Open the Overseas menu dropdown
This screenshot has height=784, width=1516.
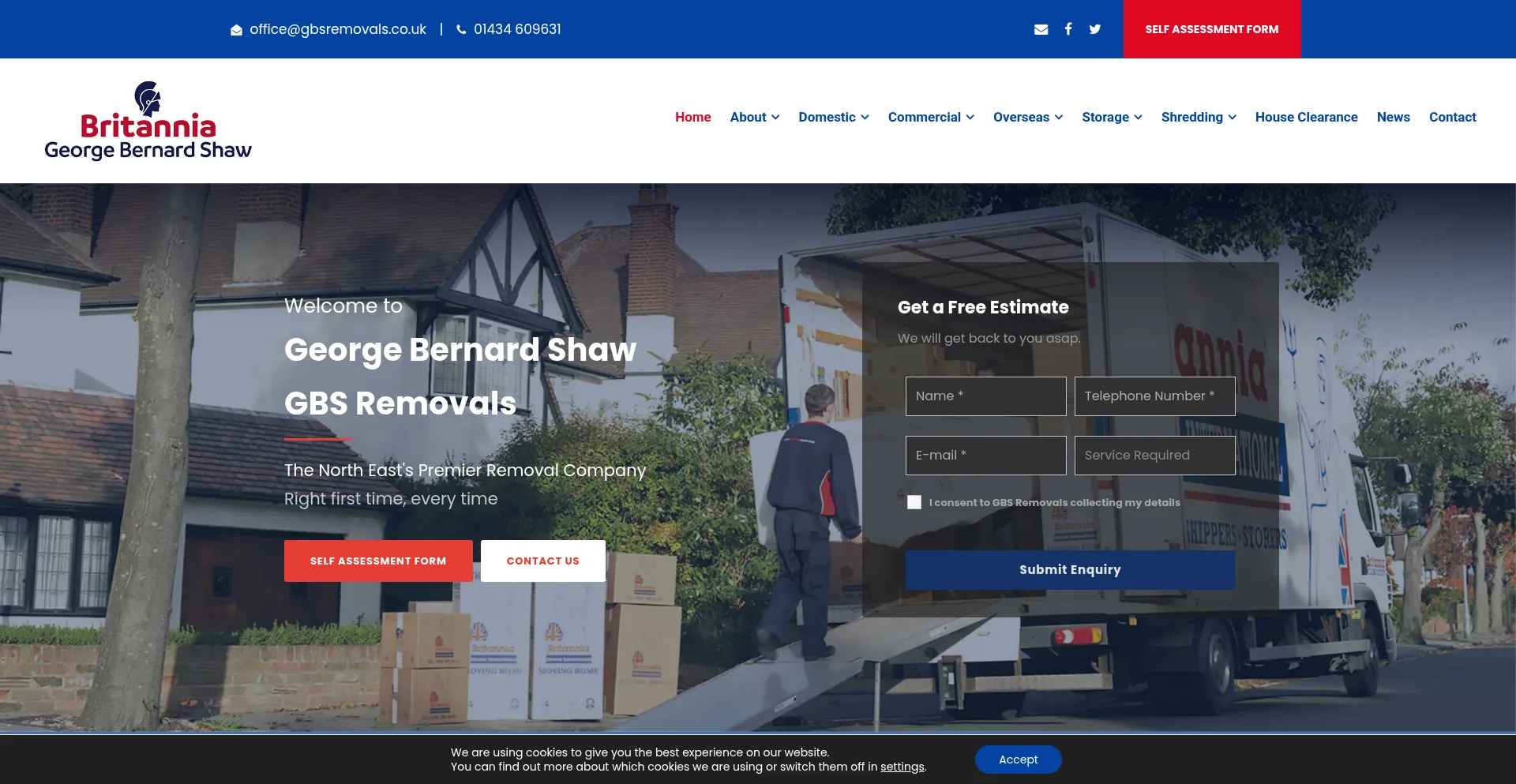tap(1027, 117)
